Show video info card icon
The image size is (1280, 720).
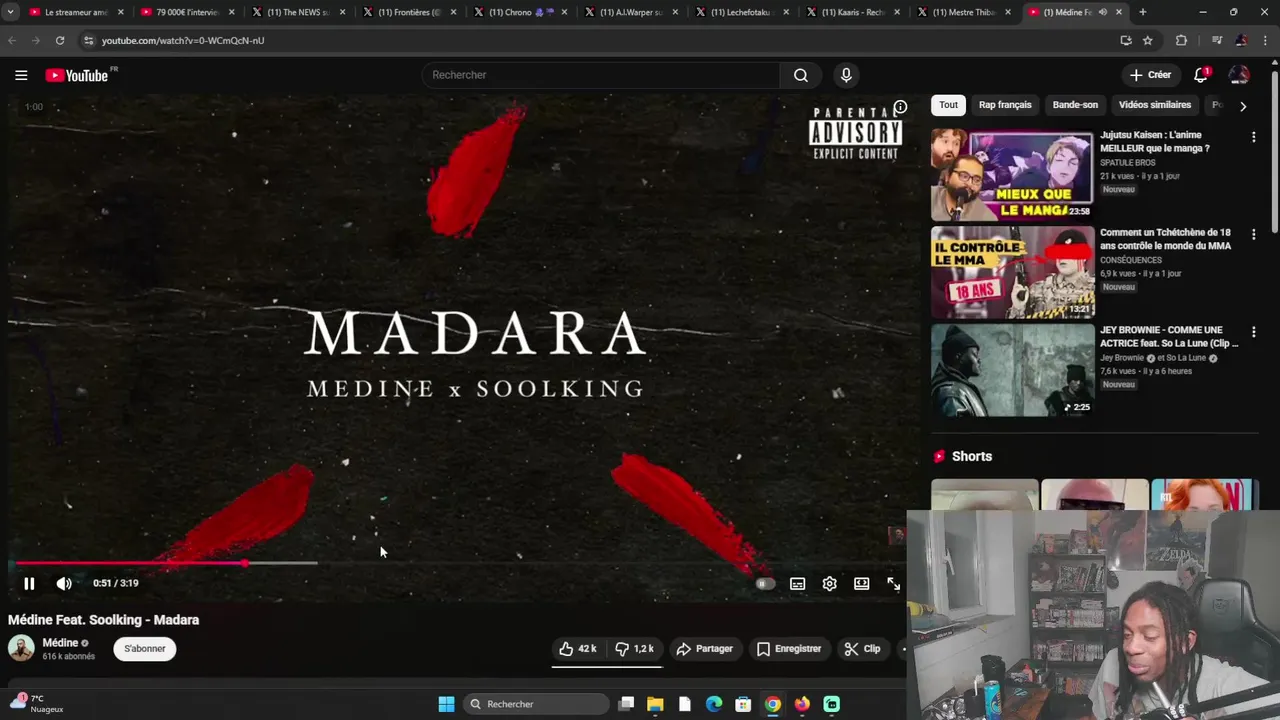pyautogui.click(x=900, y=107)
